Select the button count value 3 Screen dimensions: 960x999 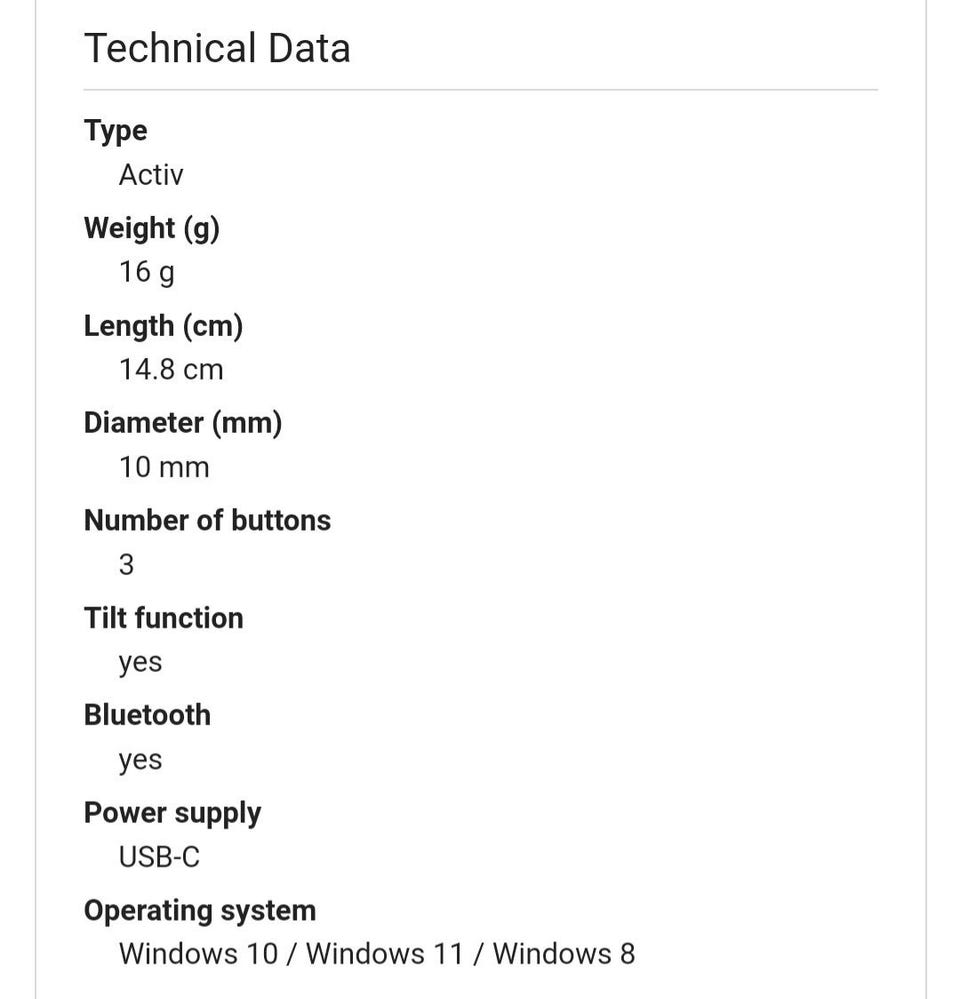(x=126, y=565)
